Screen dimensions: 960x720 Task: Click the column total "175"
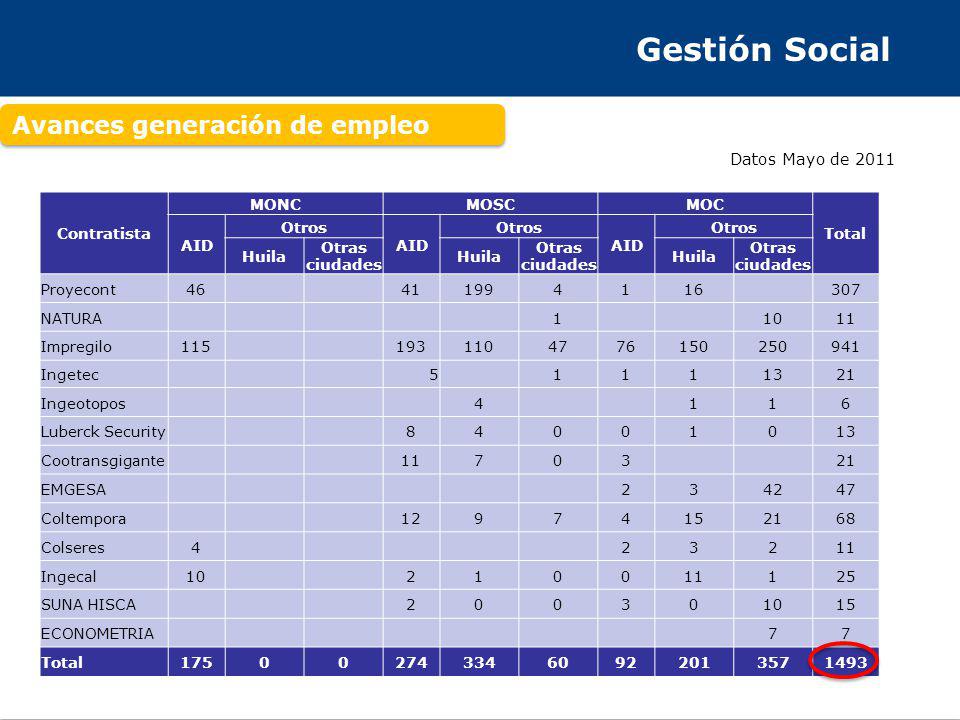(x=197, y=662)
